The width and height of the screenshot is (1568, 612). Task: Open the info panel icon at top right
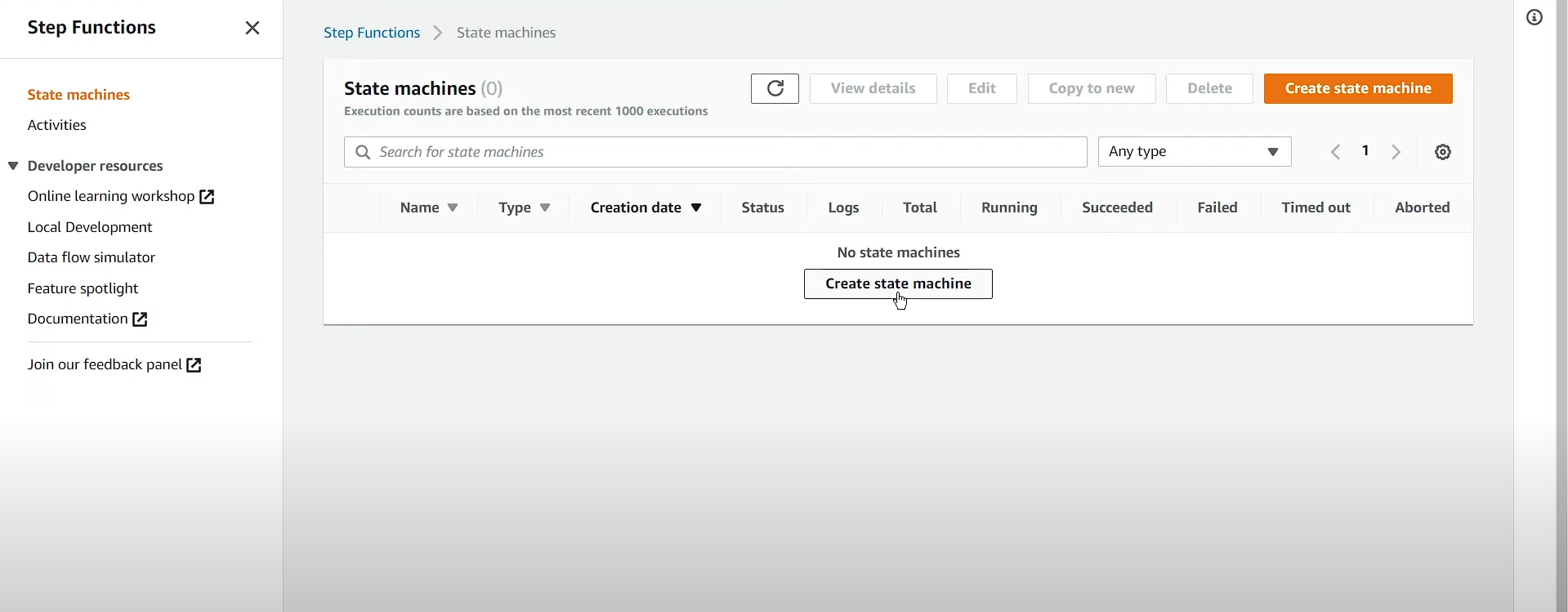point(1534,18)
